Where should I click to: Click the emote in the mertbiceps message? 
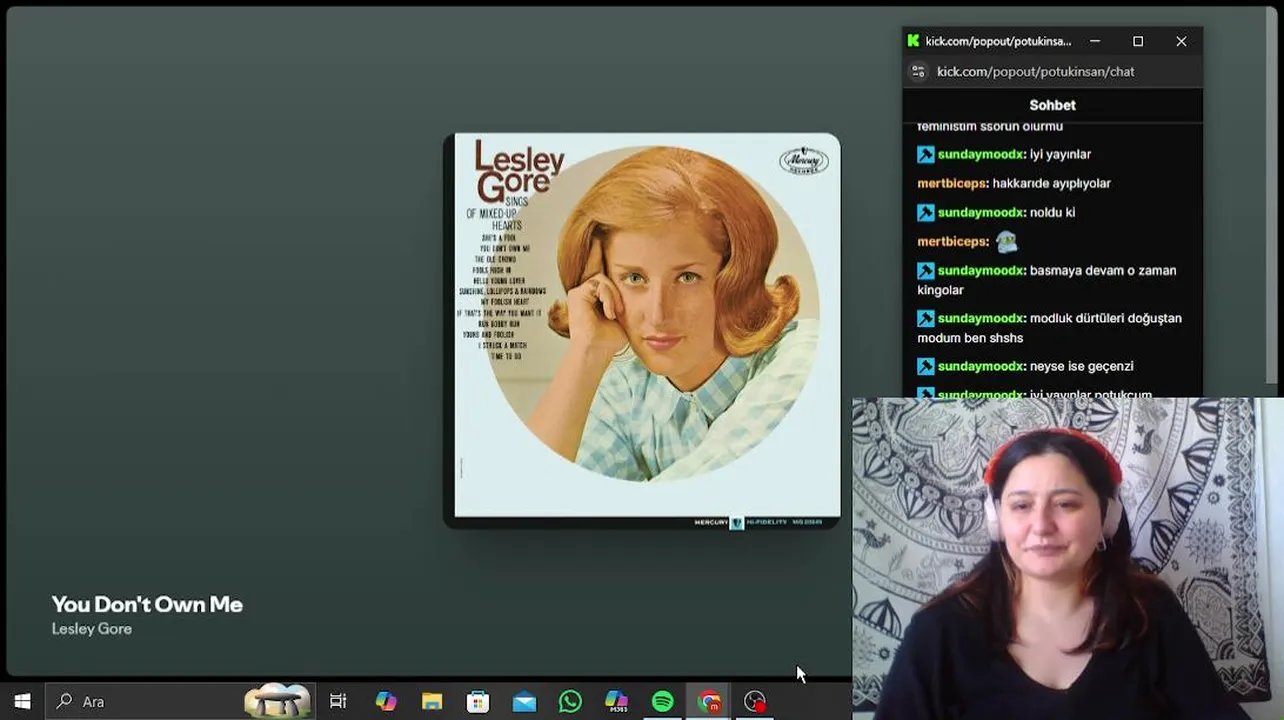tap(1006, 241)
